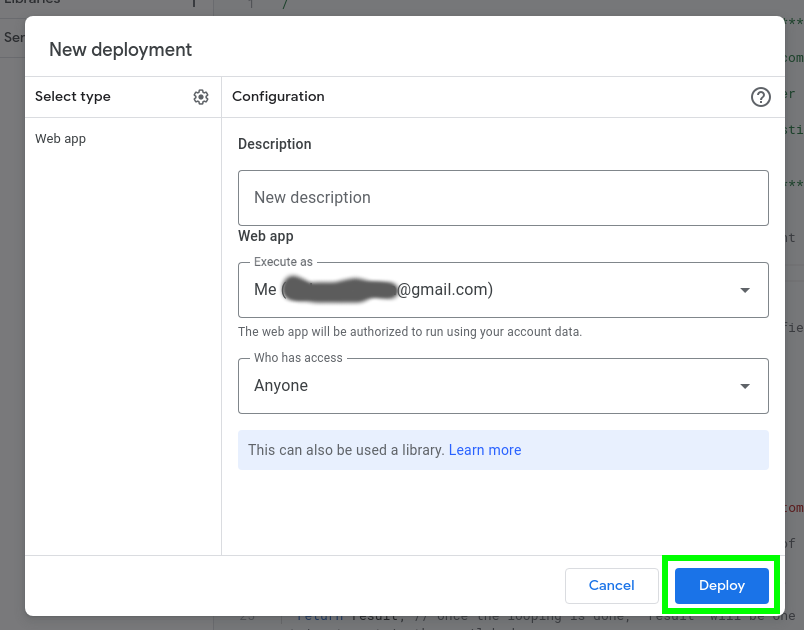804x630 pixels.
Task: Select Web app deployment type
Action: point(61,139)
